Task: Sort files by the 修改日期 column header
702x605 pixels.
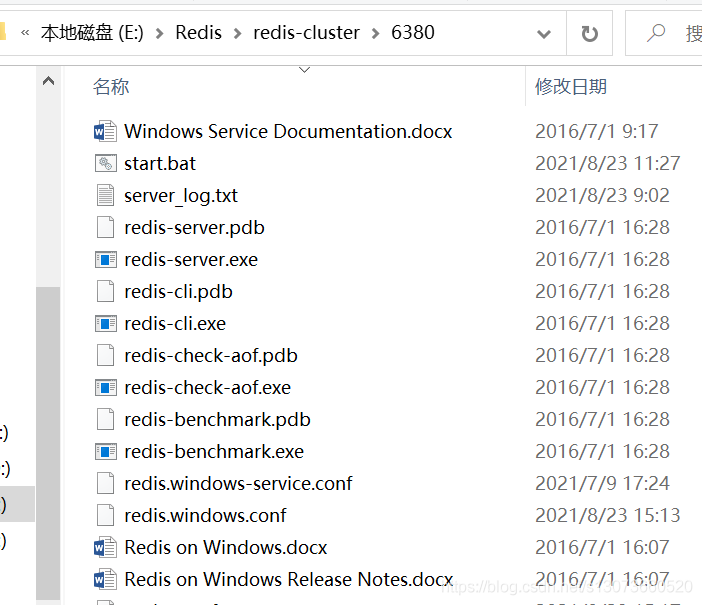Action: coord(571,87)
